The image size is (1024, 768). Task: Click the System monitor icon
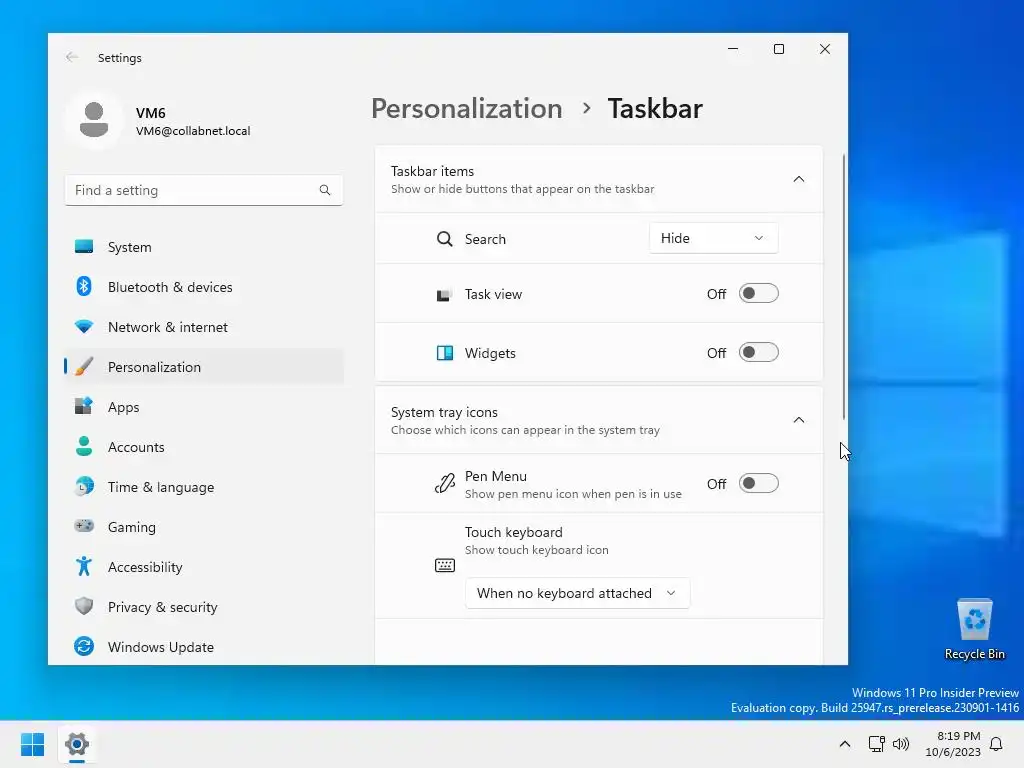click(x=84, y=247)
